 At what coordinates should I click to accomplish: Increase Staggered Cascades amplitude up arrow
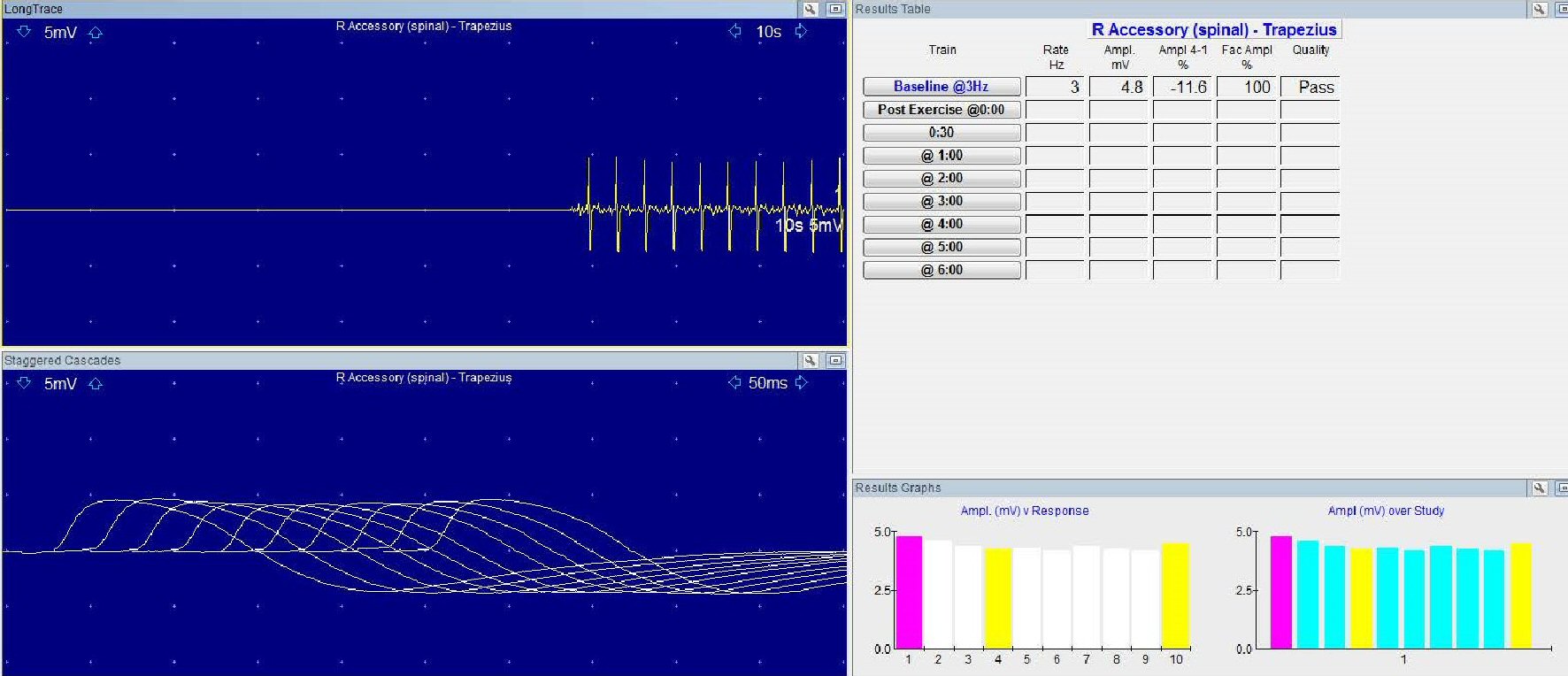point(96,384)
